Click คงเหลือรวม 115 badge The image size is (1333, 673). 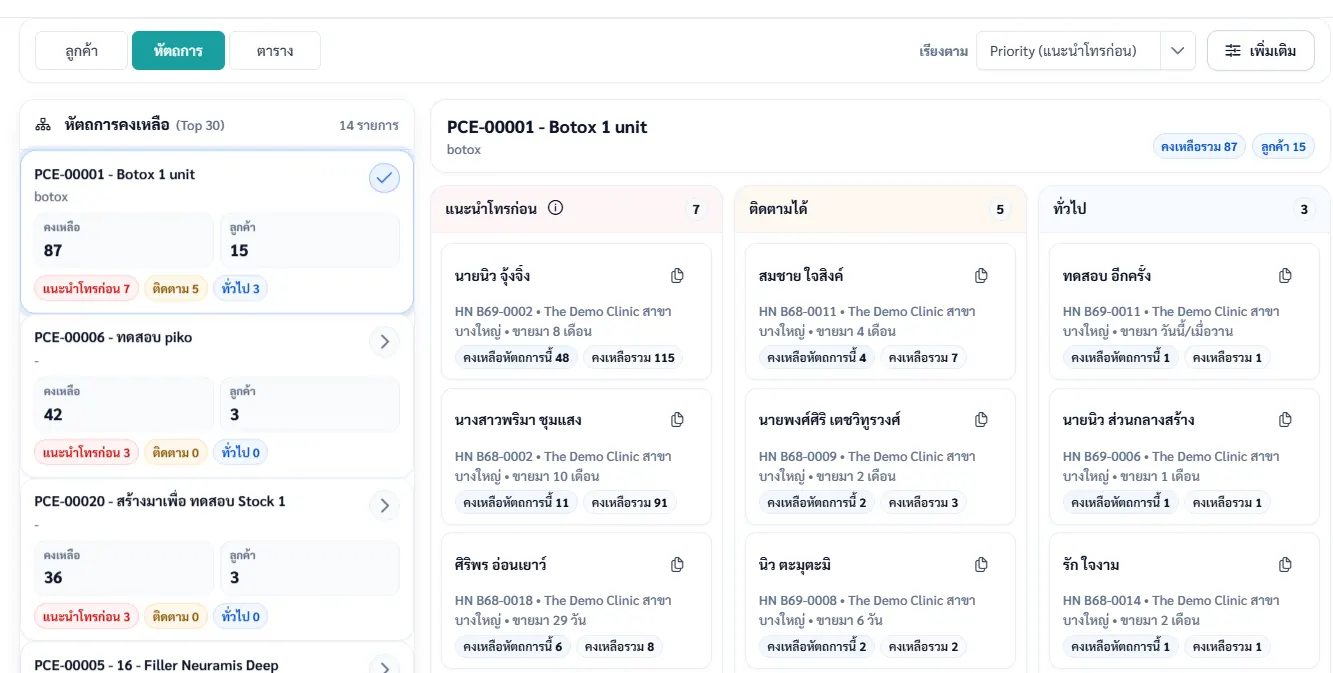tap(633, 357)
